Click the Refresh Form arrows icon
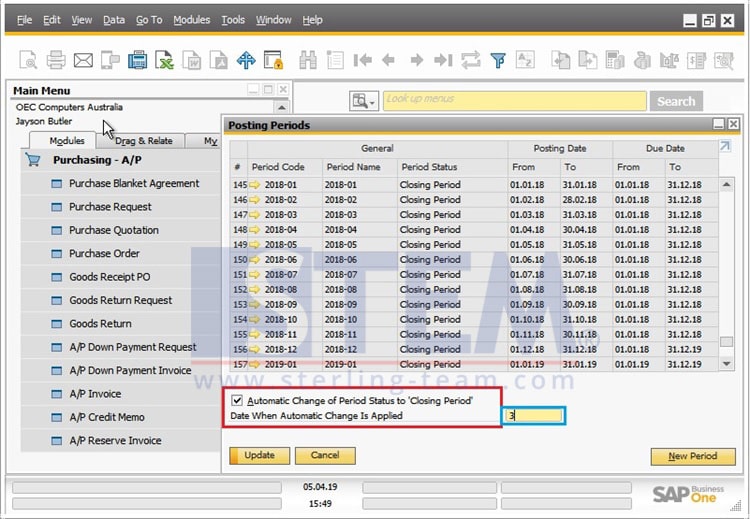The image size is (750, 519). point(471,60)
